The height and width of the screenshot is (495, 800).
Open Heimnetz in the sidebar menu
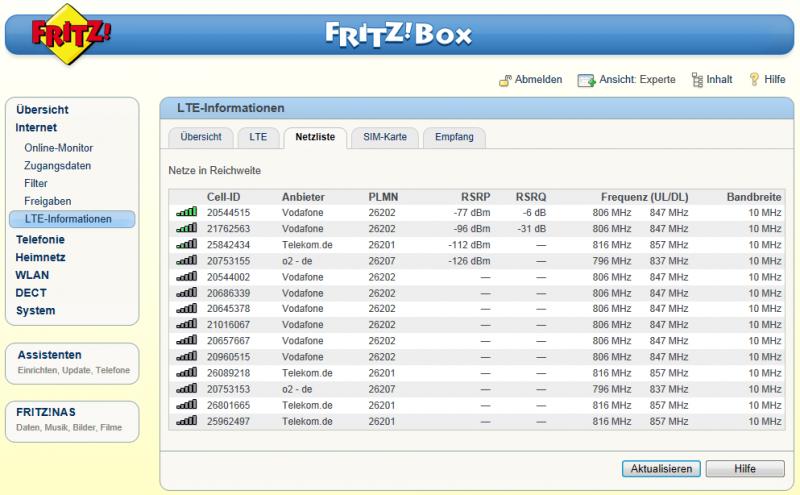(x=40, y=257)
